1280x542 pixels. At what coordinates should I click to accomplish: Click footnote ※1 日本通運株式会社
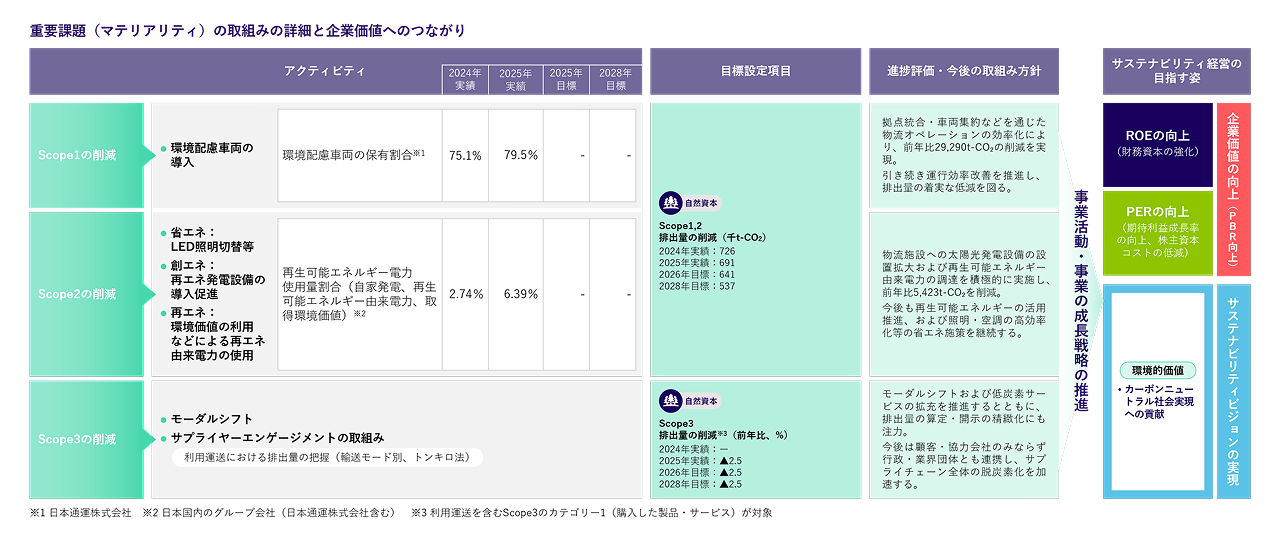81,513
